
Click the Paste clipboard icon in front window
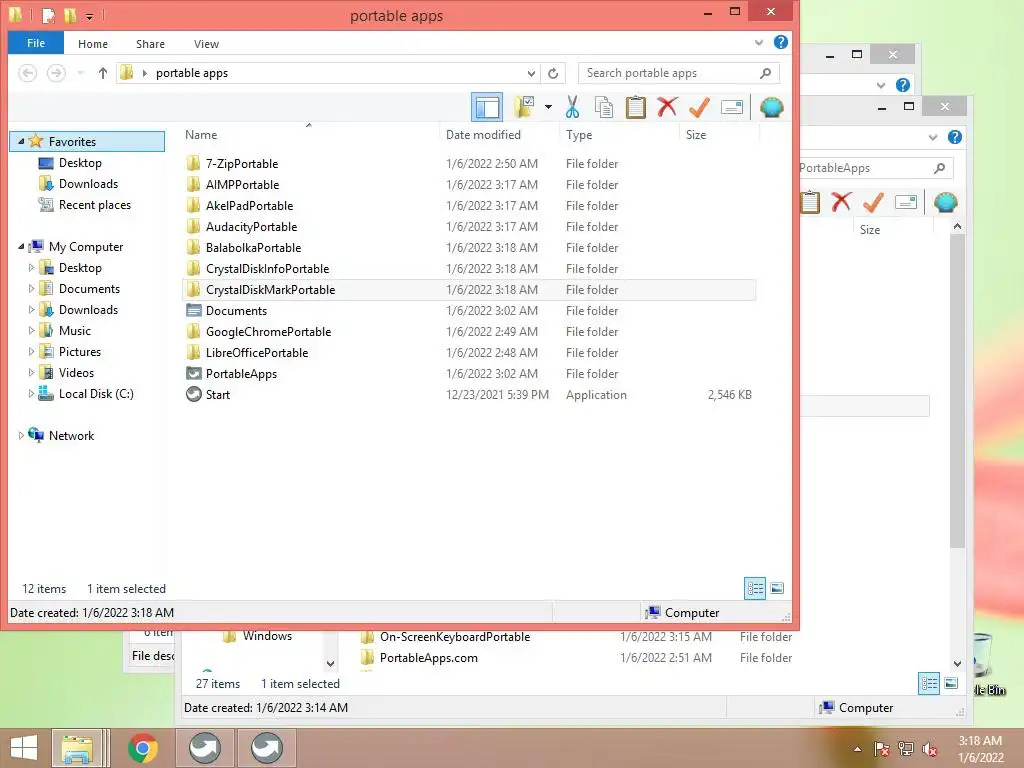(x=635, y=107)
